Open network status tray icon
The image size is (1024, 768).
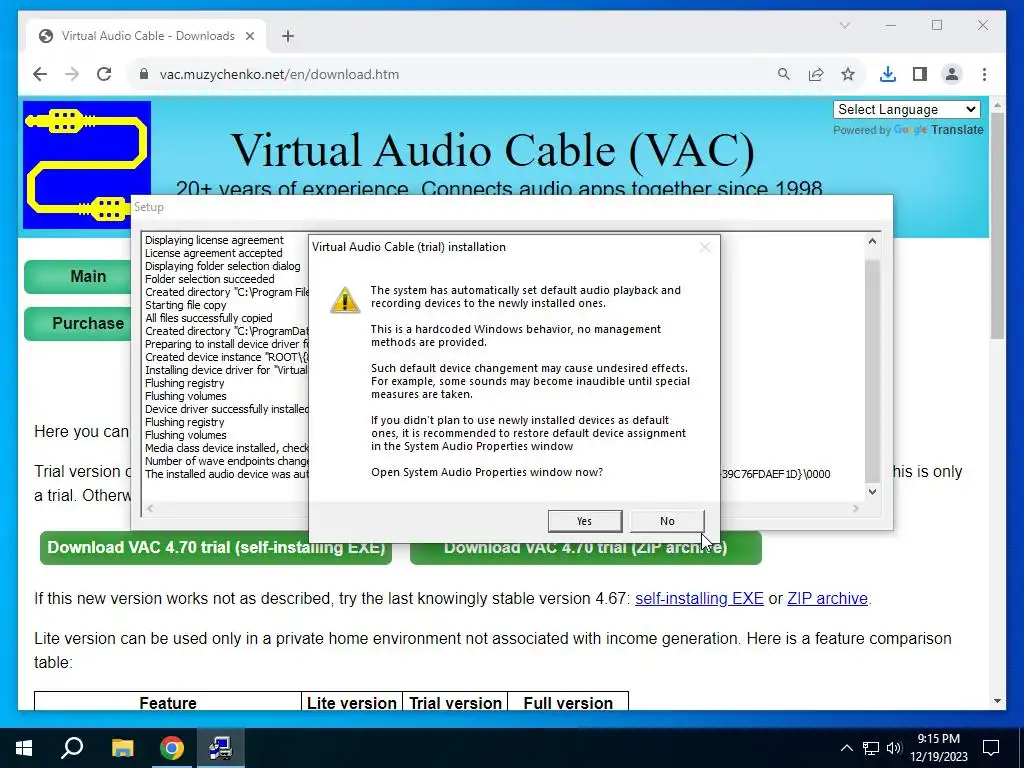pos(871,748)
